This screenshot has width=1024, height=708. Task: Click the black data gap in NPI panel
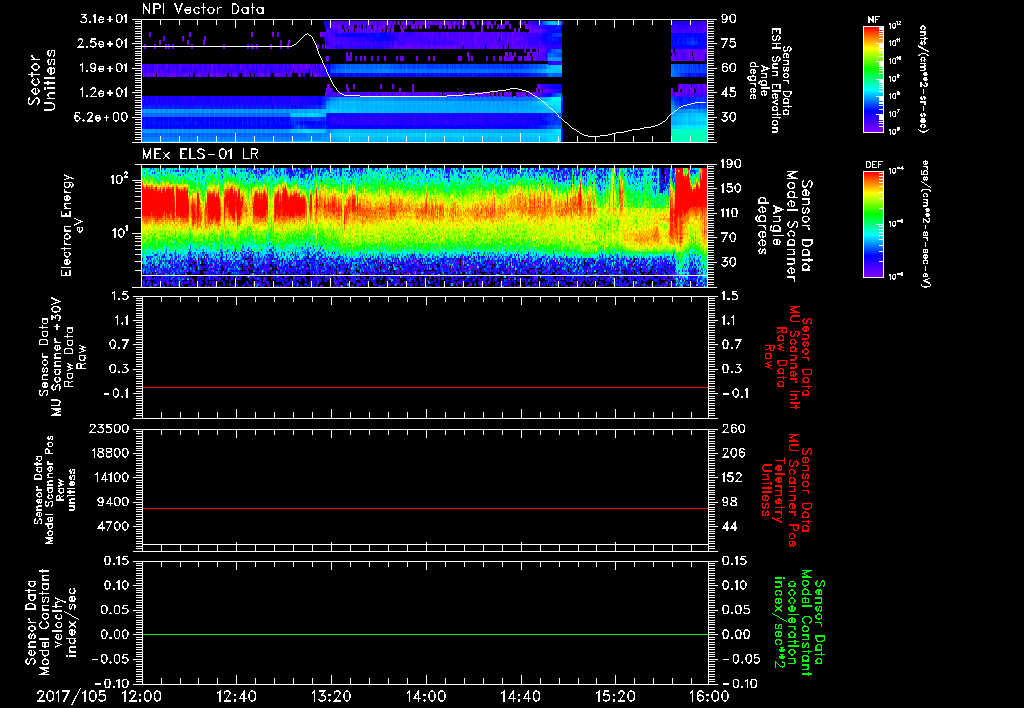point(615,70)
